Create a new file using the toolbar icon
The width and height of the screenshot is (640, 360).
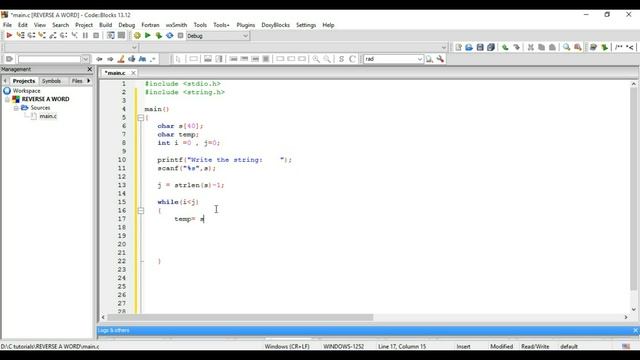click(458, 47)
